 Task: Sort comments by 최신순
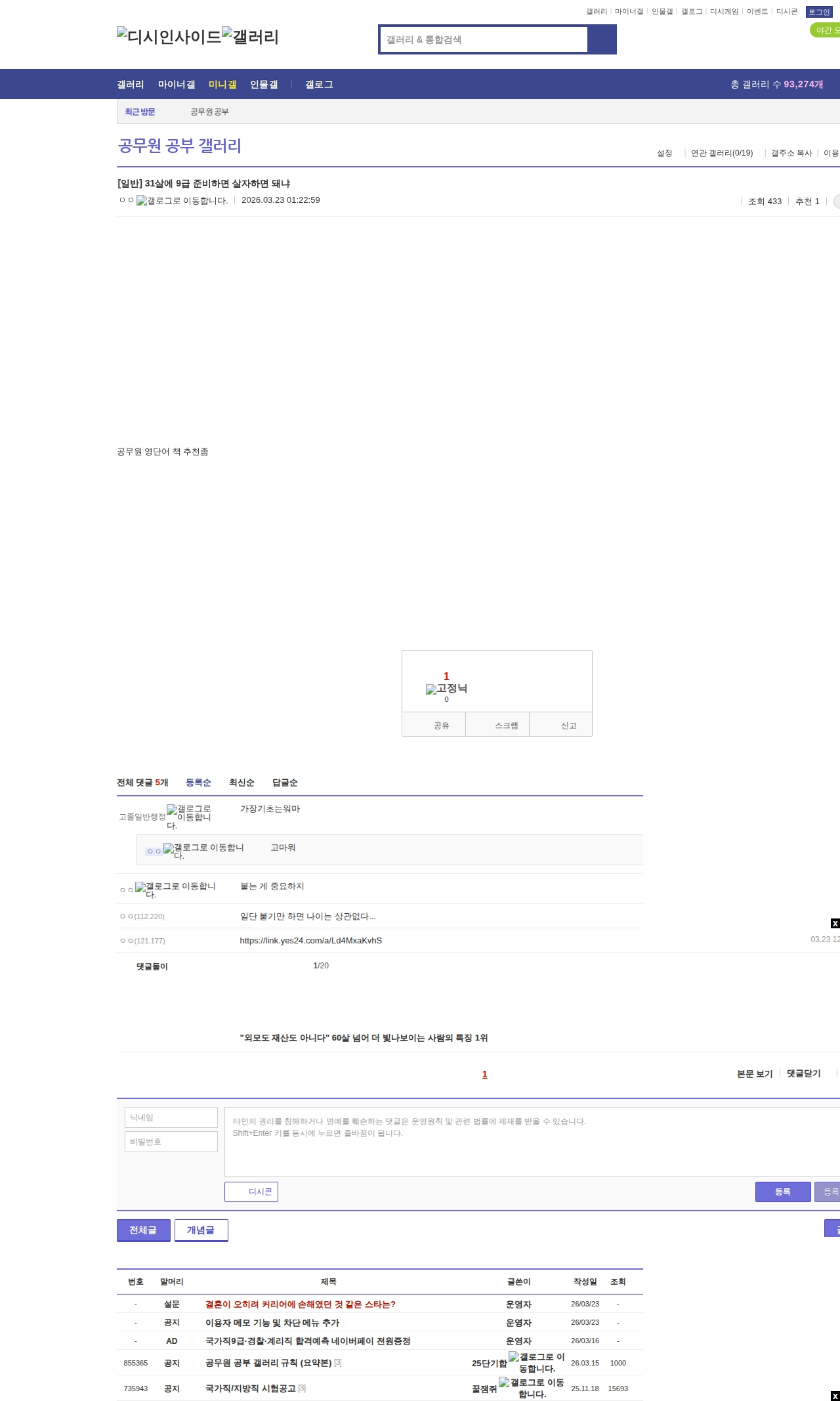[241, 783]
